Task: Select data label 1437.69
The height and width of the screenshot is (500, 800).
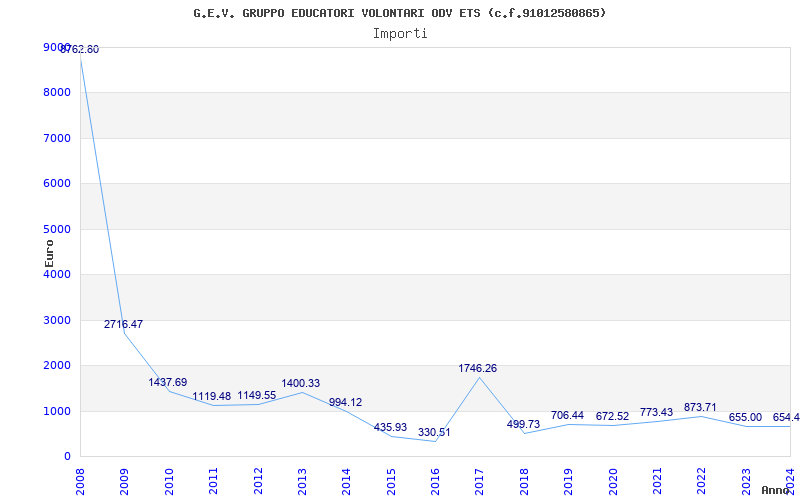Action: coord(168,382)
